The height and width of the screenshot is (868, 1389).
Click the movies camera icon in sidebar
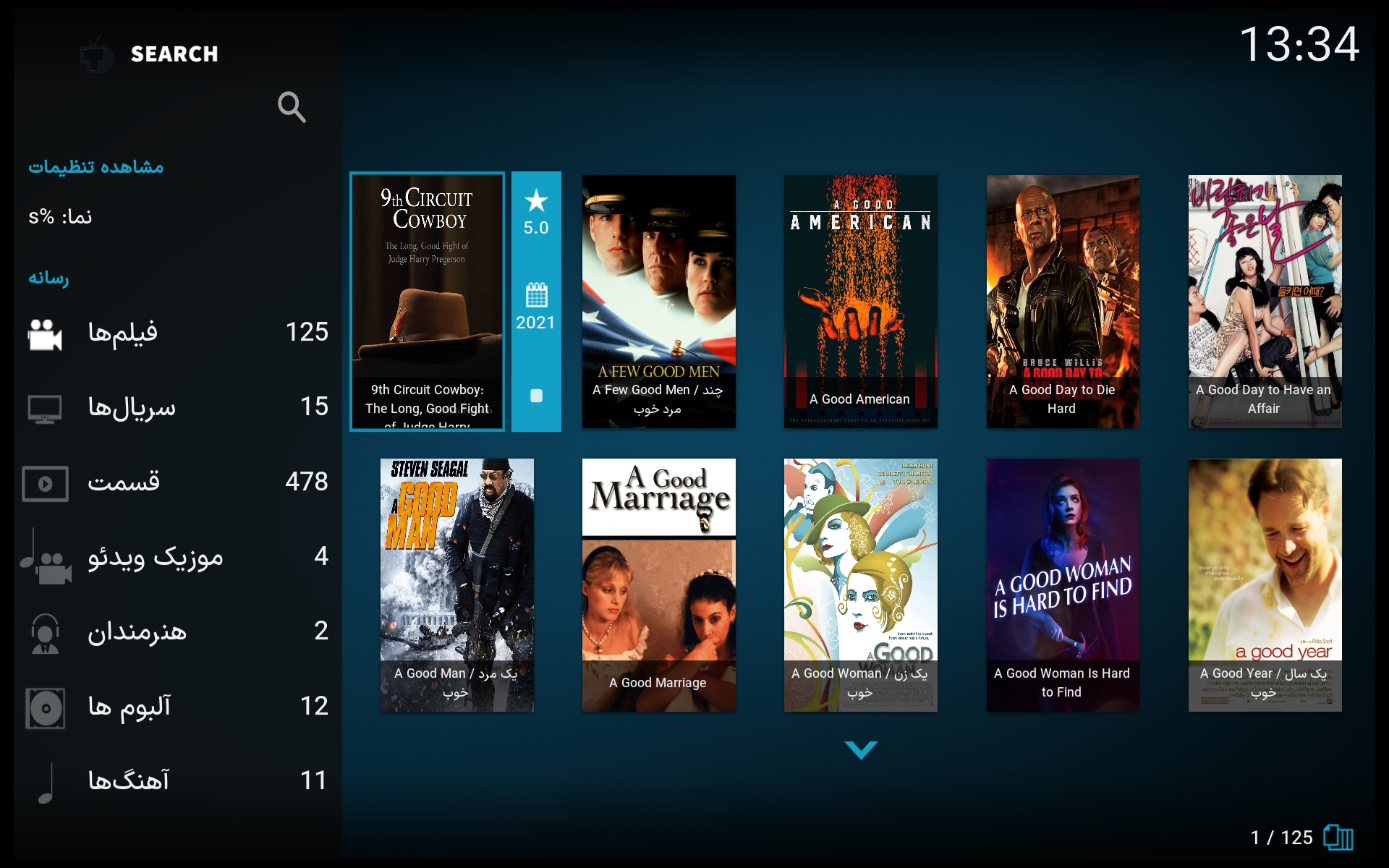click(x=45, y=334)
